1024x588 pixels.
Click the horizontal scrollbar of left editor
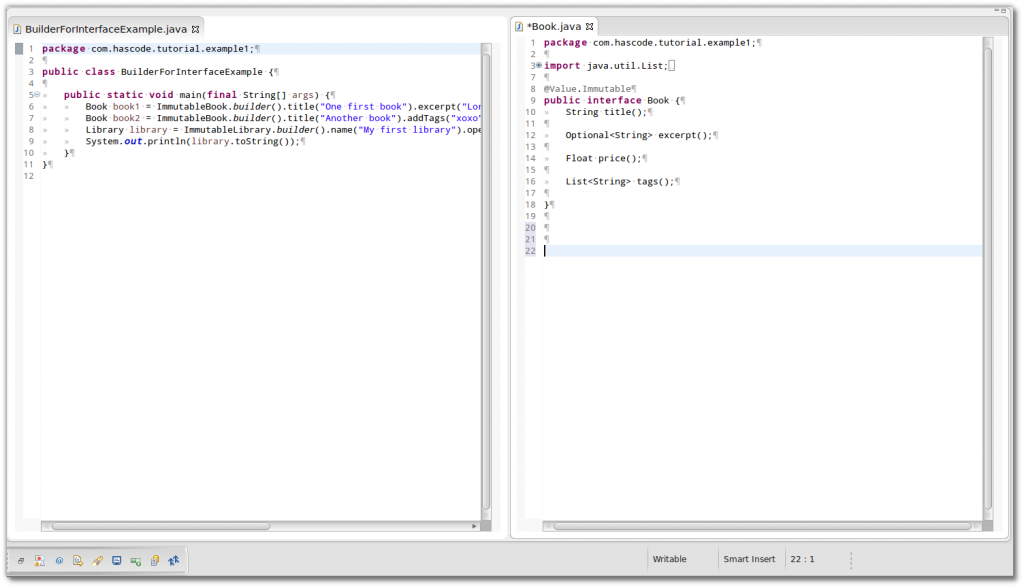[160, 525]
